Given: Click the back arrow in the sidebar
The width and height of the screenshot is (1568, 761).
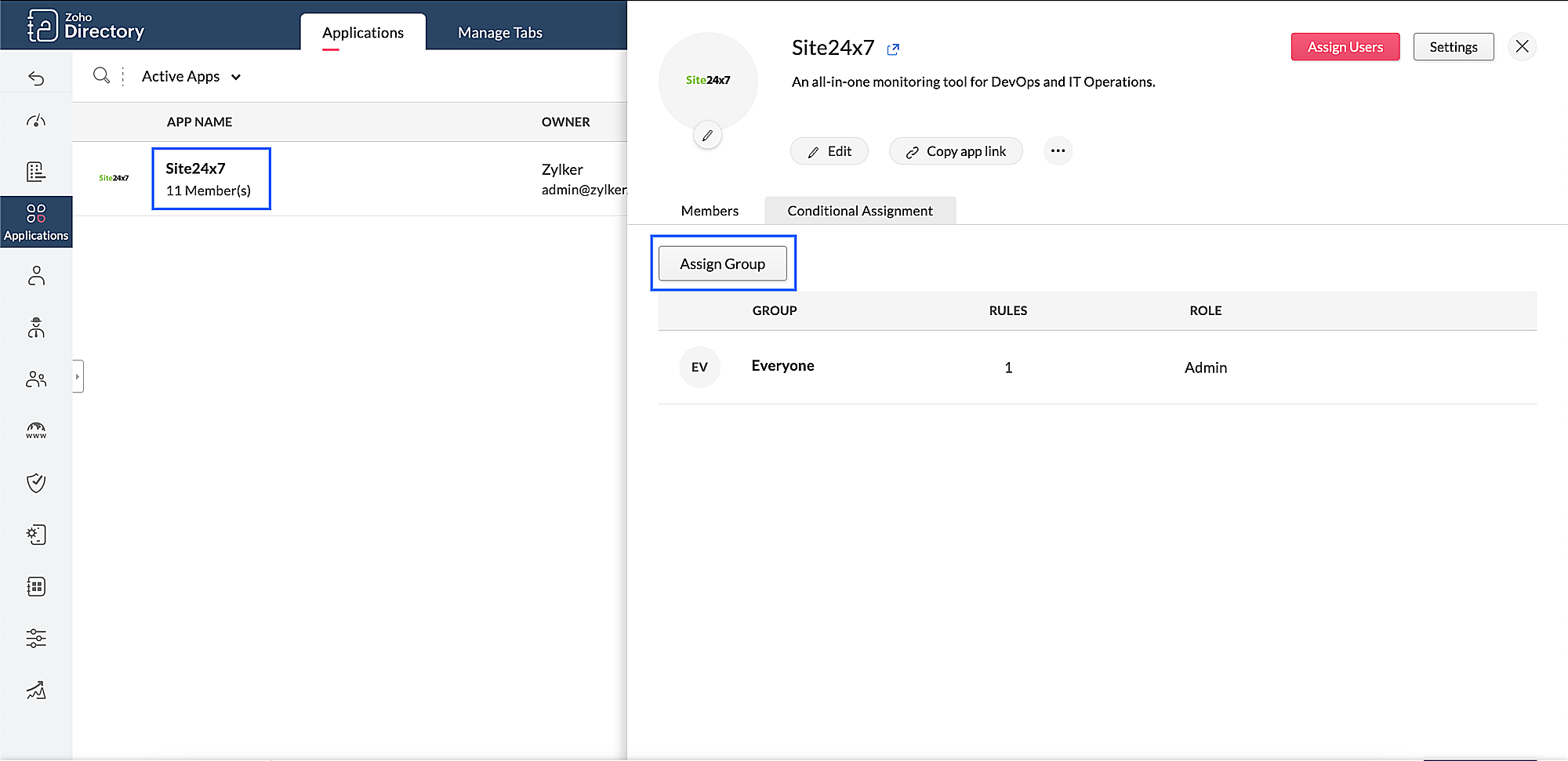Looking at the screenshot, I should point(36,78).
